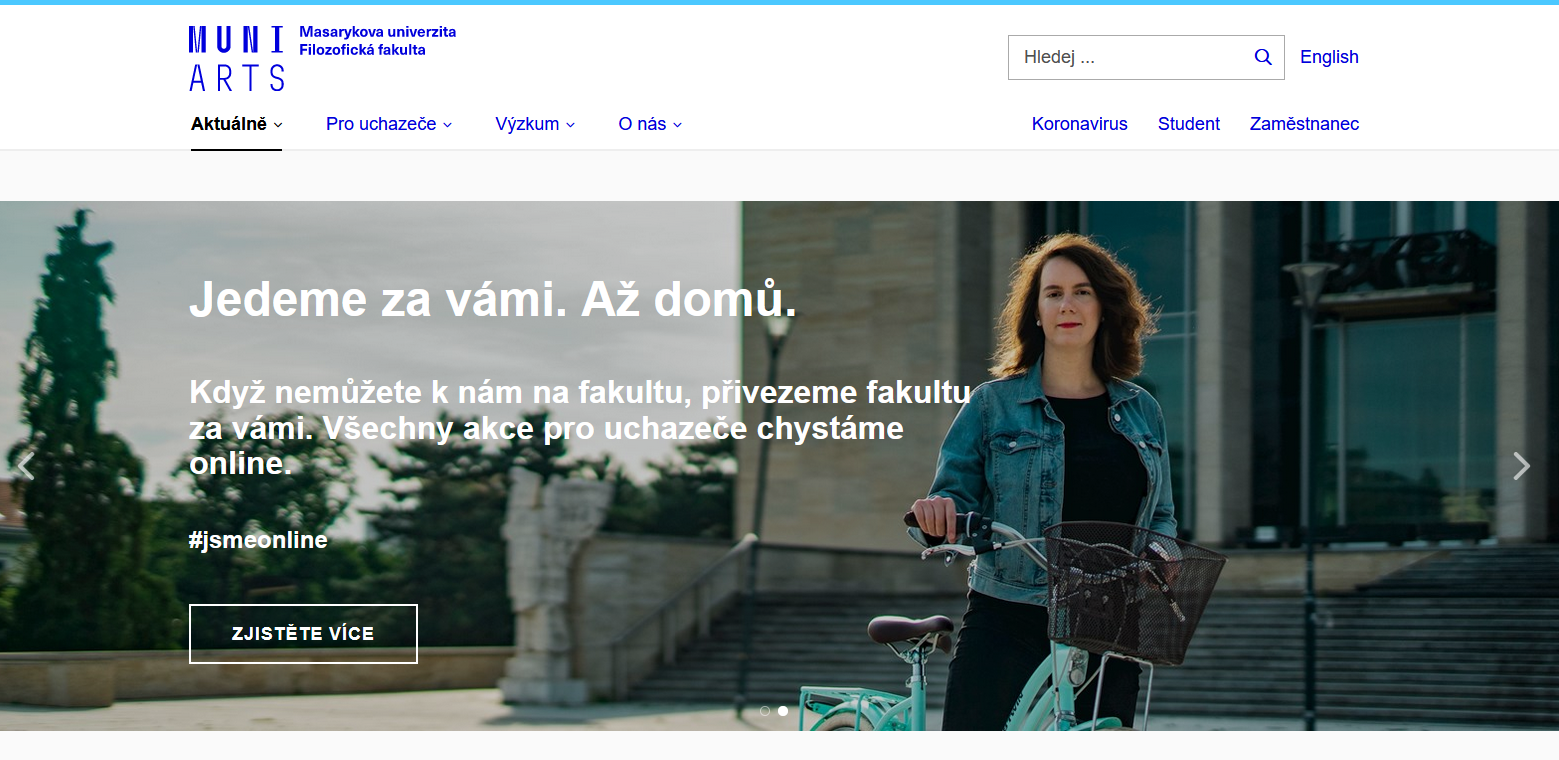The height and width of the screenshot is (760, 1559).
Task: Click the #jsmeonline hashtag
Action: coord(258,539)
